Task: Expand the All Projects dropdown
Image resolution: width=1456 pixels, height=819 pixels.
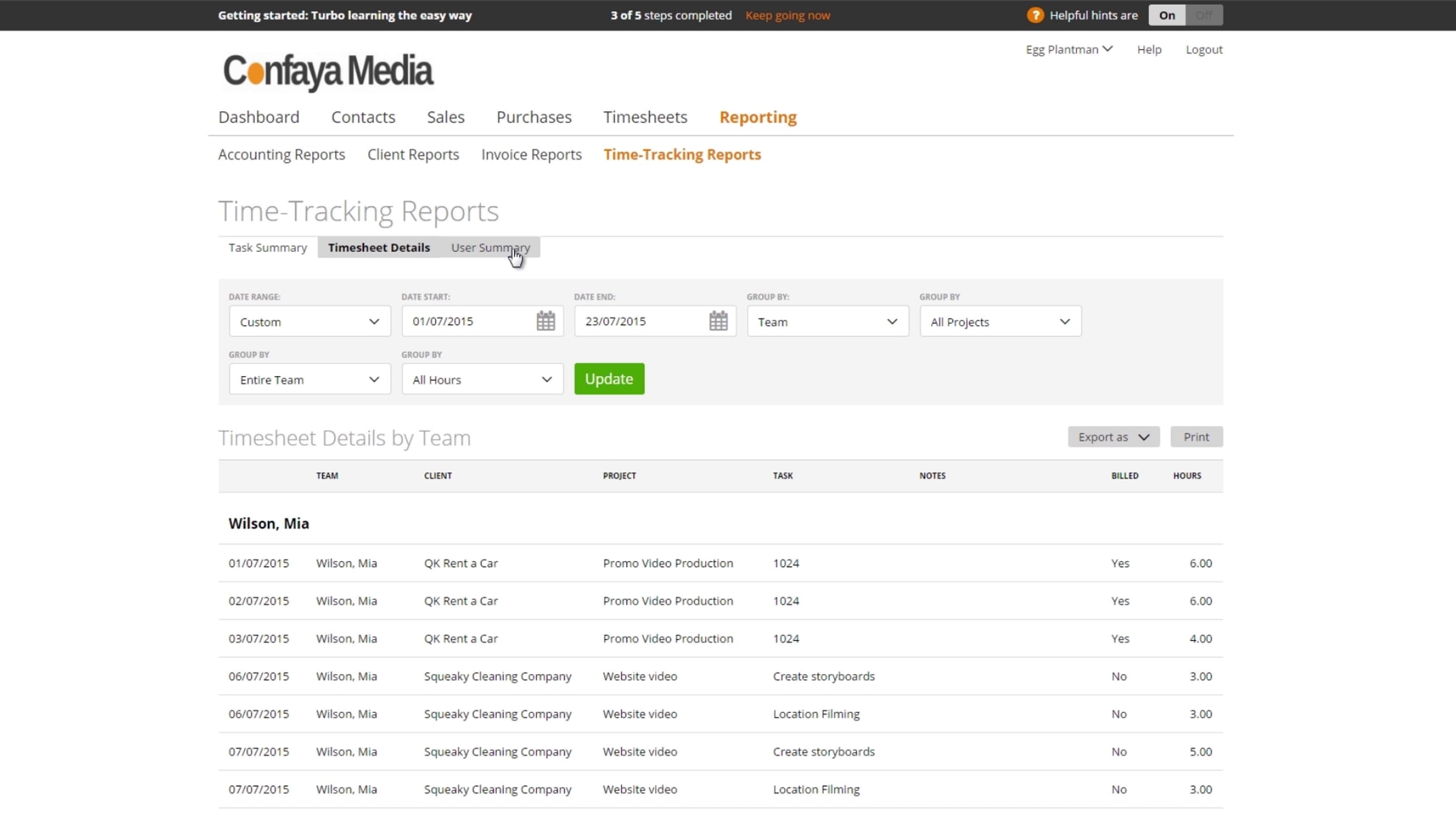Action: 1000,322
